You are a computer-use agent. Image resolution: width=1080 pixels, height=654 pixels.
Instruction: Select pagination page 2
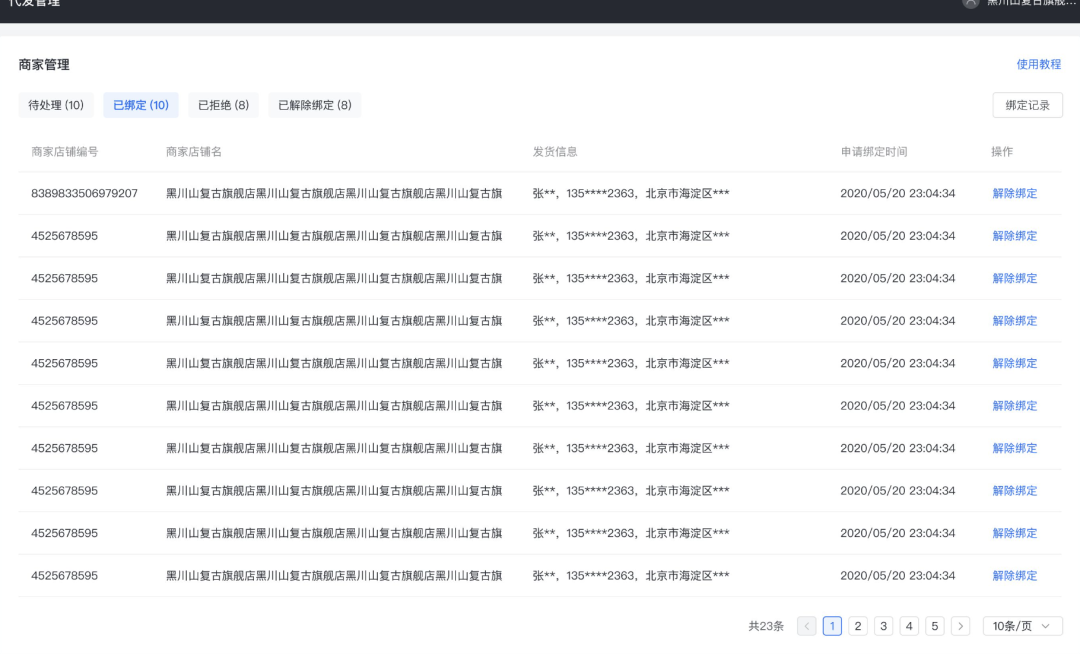(x=858, y=625)
